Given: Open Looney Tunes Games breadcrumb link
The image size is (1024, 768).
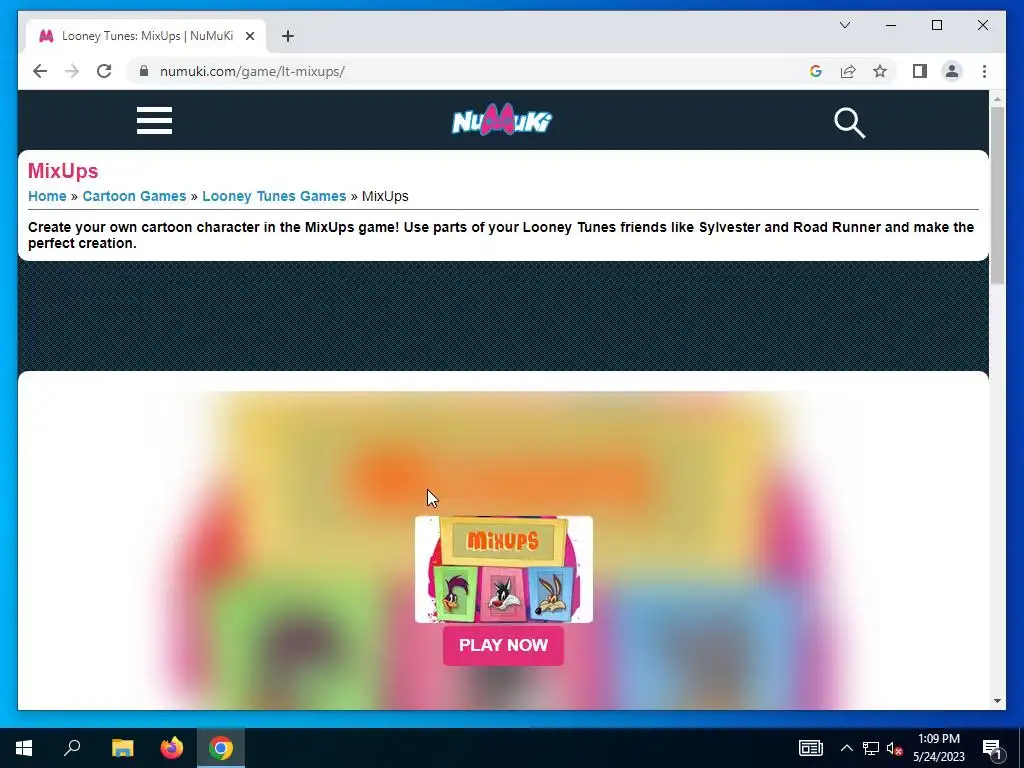Looking at the screenshot, I should point(274,196).
